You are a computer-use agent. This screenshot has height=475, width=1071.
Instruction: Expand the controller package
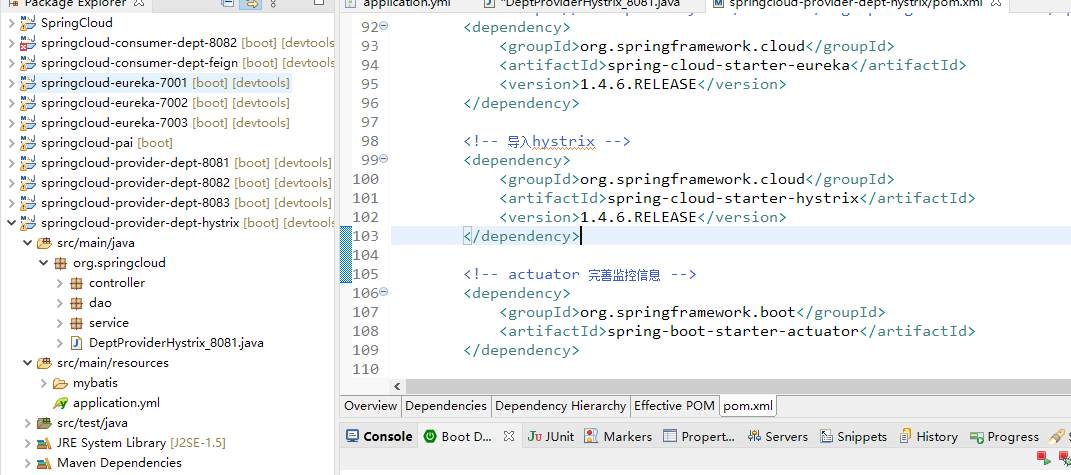[x=60, y=283]
